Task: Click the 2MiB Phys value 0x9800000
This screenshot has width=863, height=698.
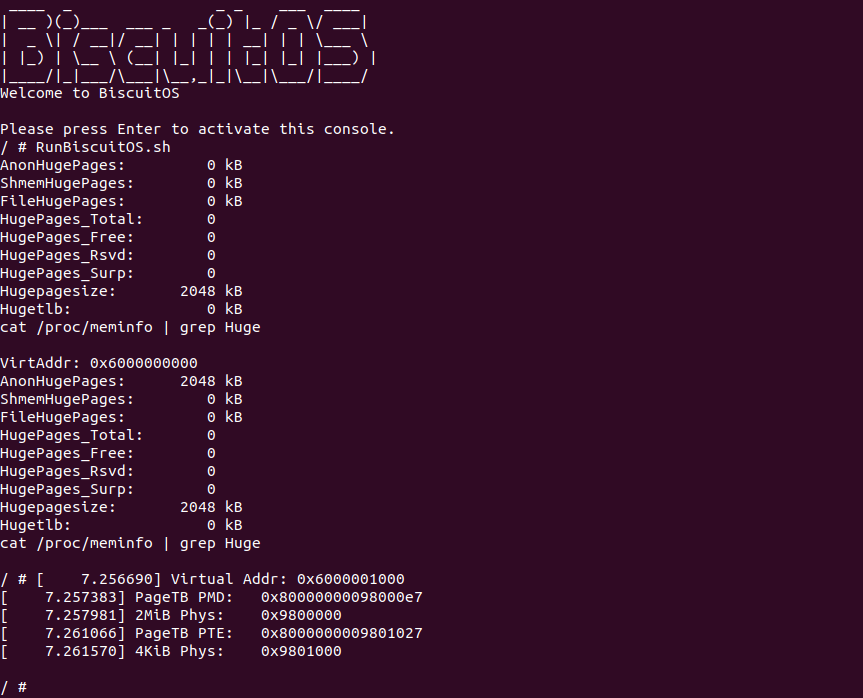Action: tap(301, 615)
